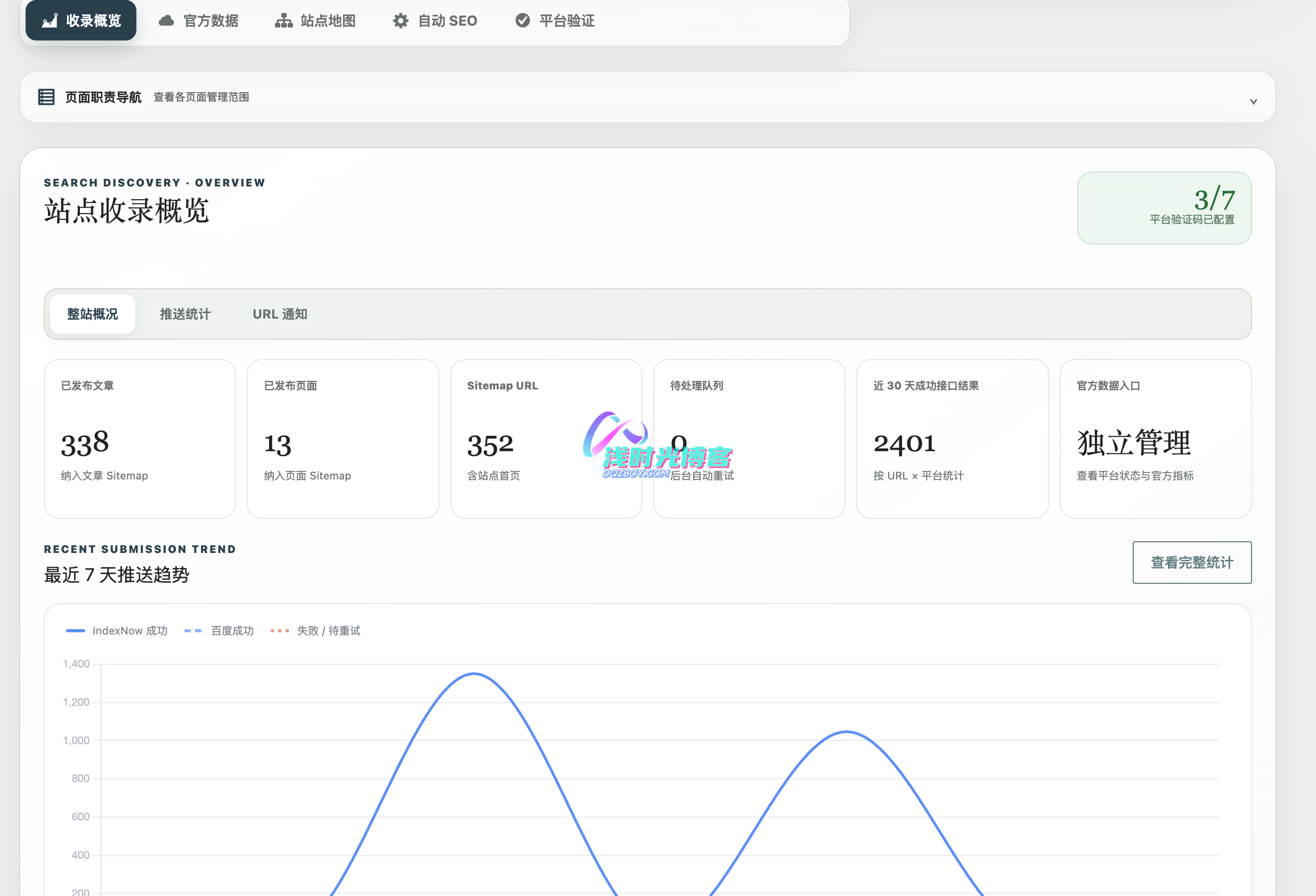The height and width of the screenshot is (896, 1316).
Task: Open the 平台验证 tab
Action: click(555, 21)
